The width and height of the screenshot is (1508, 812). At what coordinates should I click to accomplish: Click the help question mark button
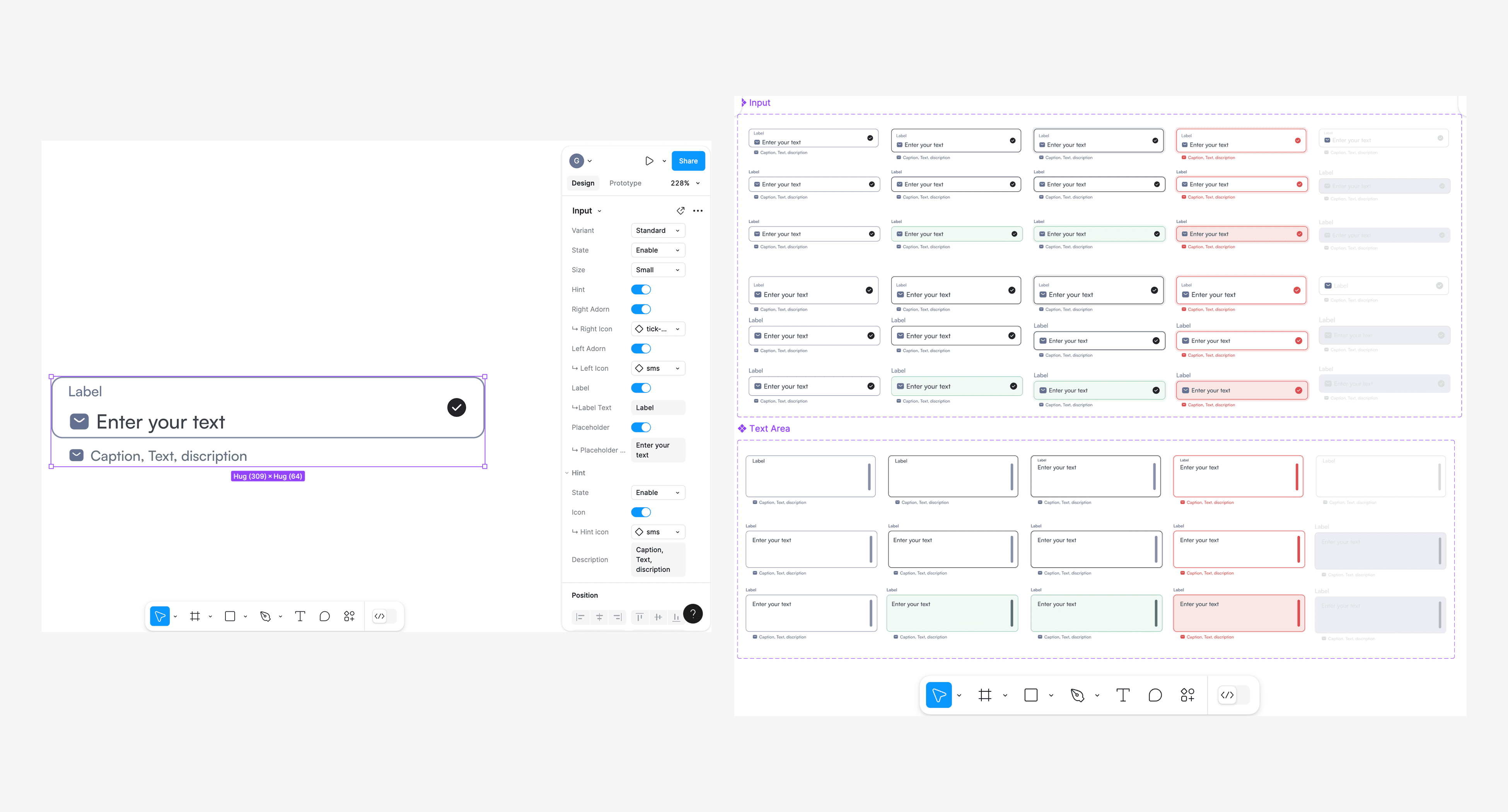693,614
